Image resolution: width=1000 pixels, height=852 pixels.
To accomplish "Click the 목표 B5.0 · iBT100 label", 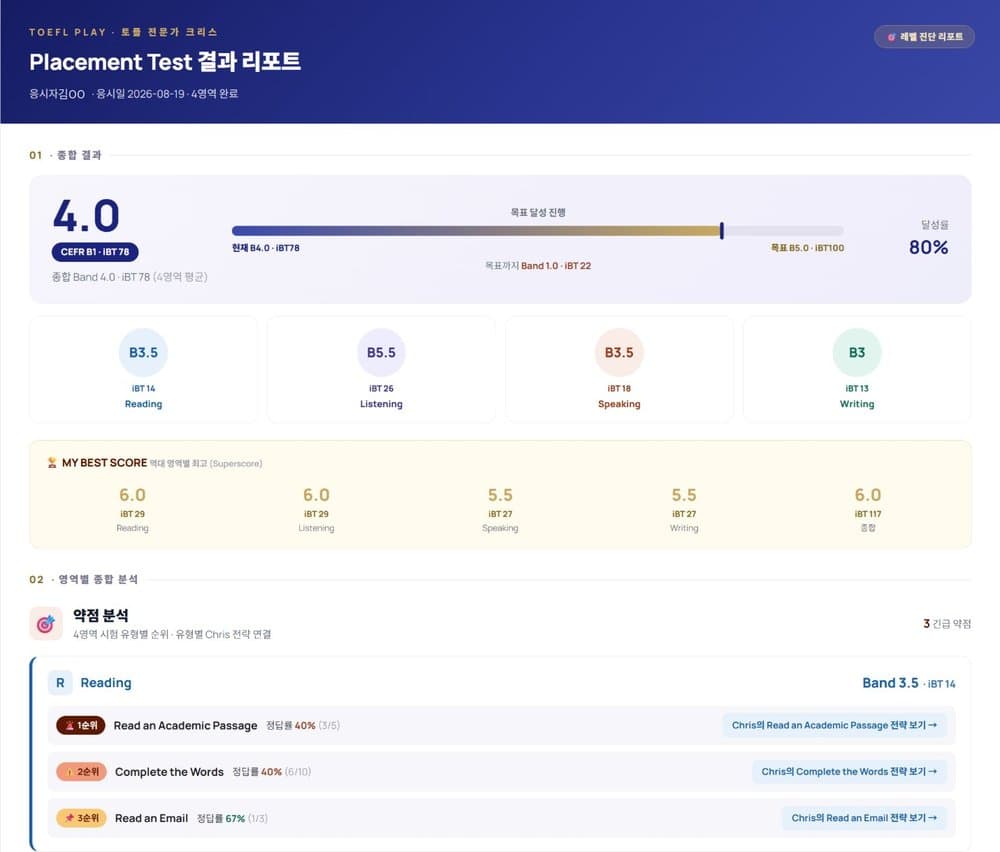I will (x=807, y=248).
